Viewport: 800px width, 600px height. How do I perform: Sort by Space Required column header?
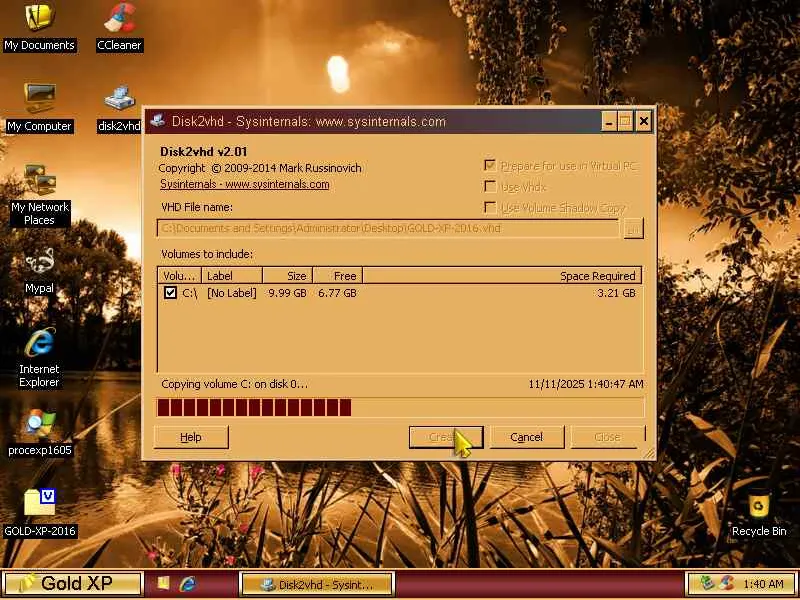click(502, 276)
